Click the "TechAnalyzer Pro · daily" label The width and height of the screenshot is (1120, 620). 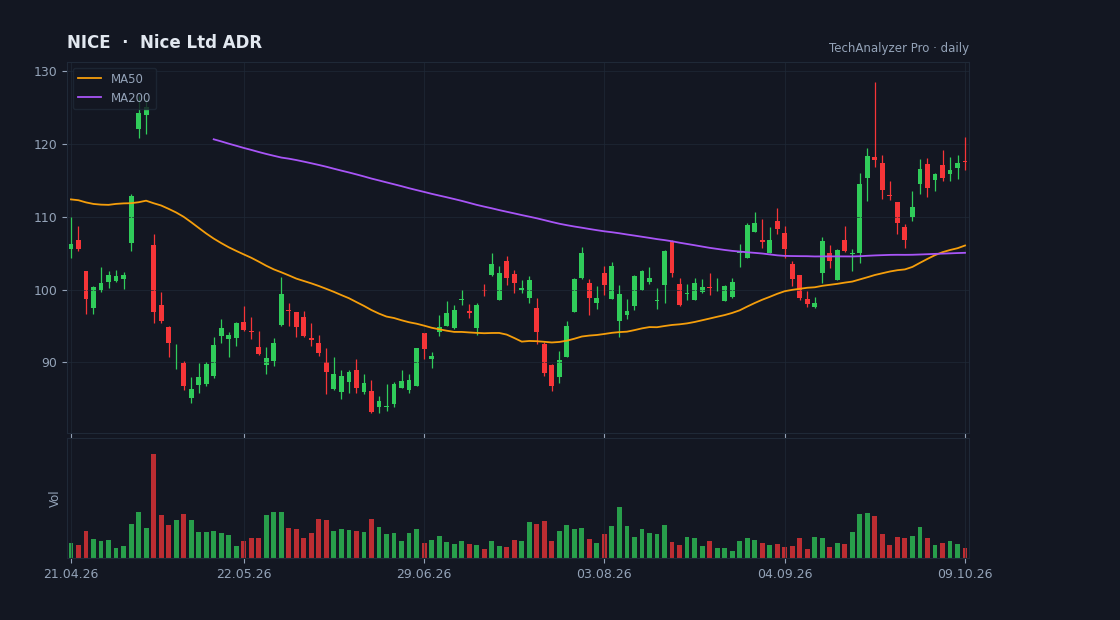click(x=899, y=48)
